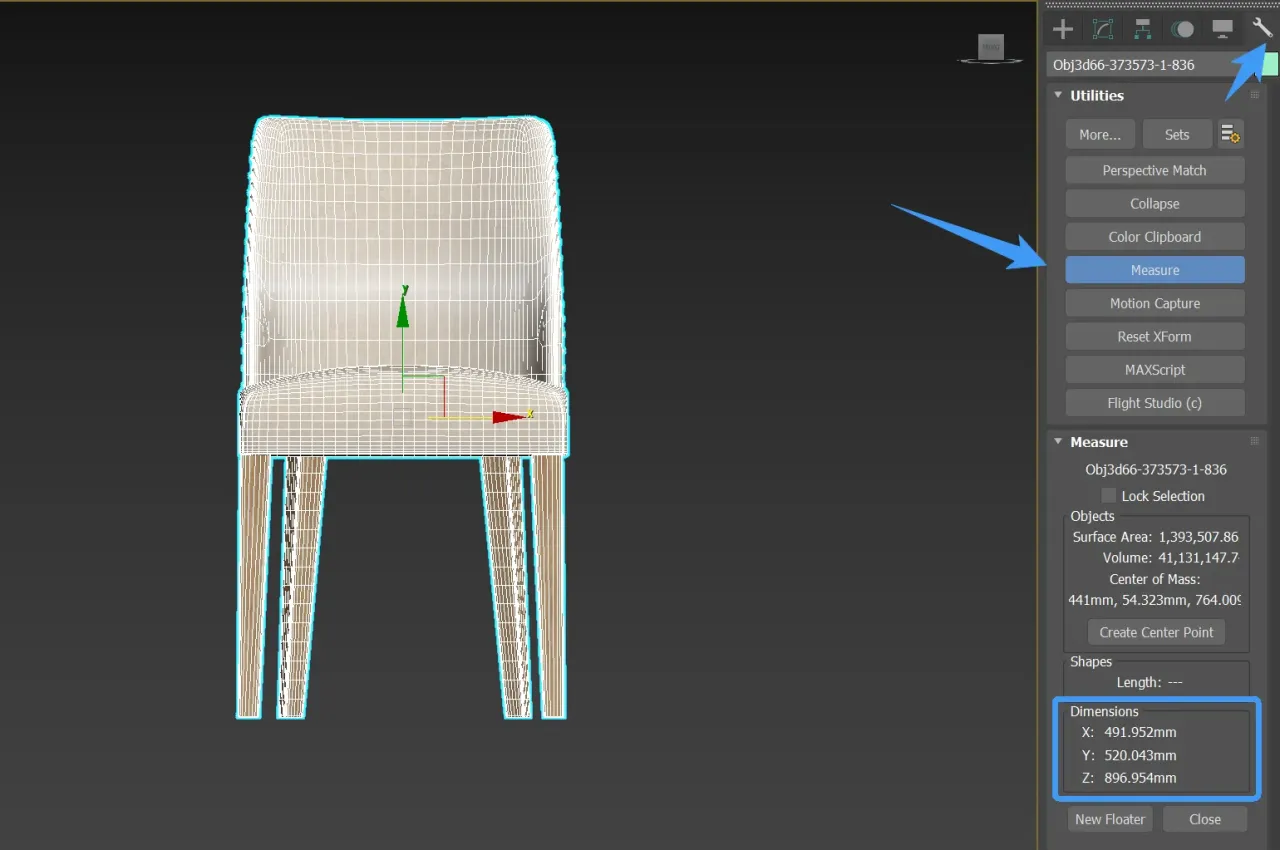Open the Collapse utility

click(x=1155, y=203)
